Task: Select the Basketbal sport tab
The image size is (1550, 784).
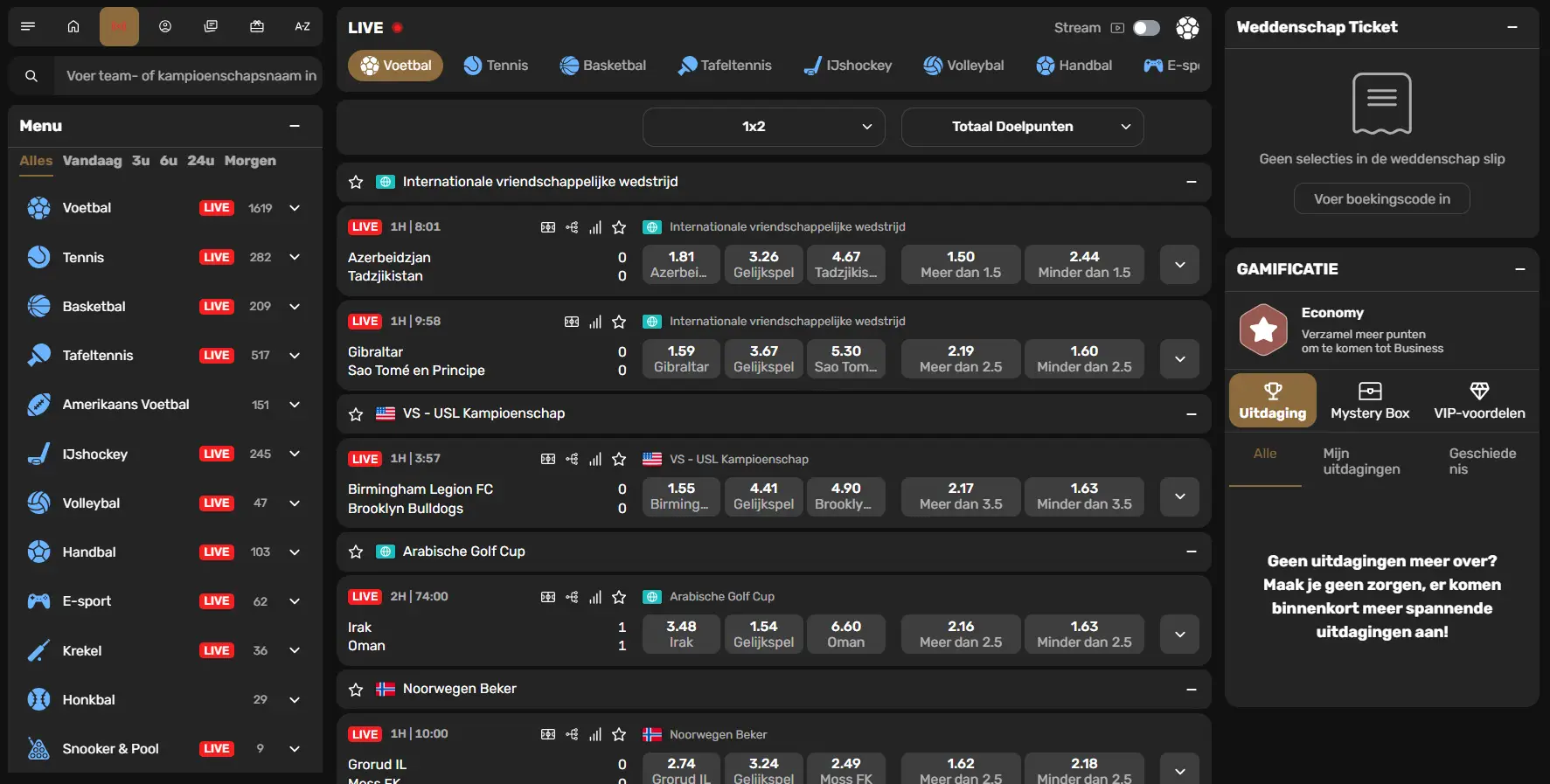Action: (x=603, y=66)
